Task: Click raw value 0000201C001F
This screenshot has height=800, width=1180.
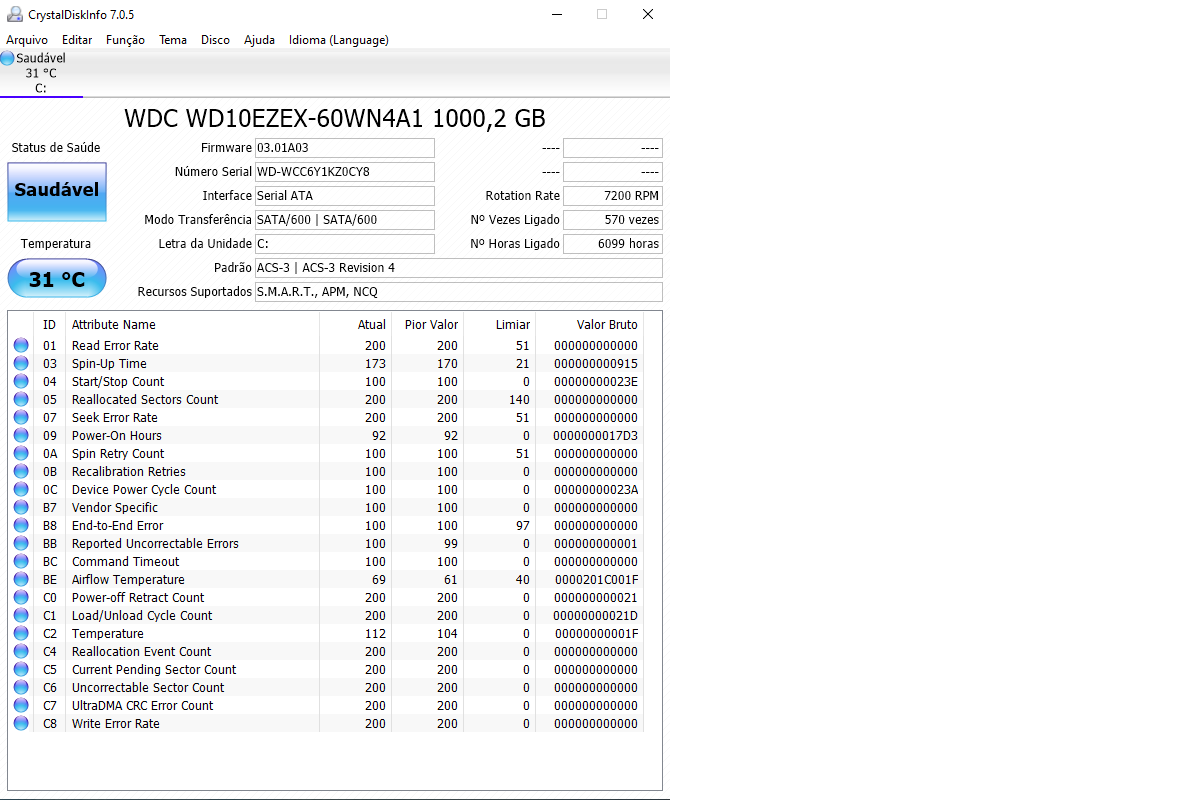Action: point(597,579)
